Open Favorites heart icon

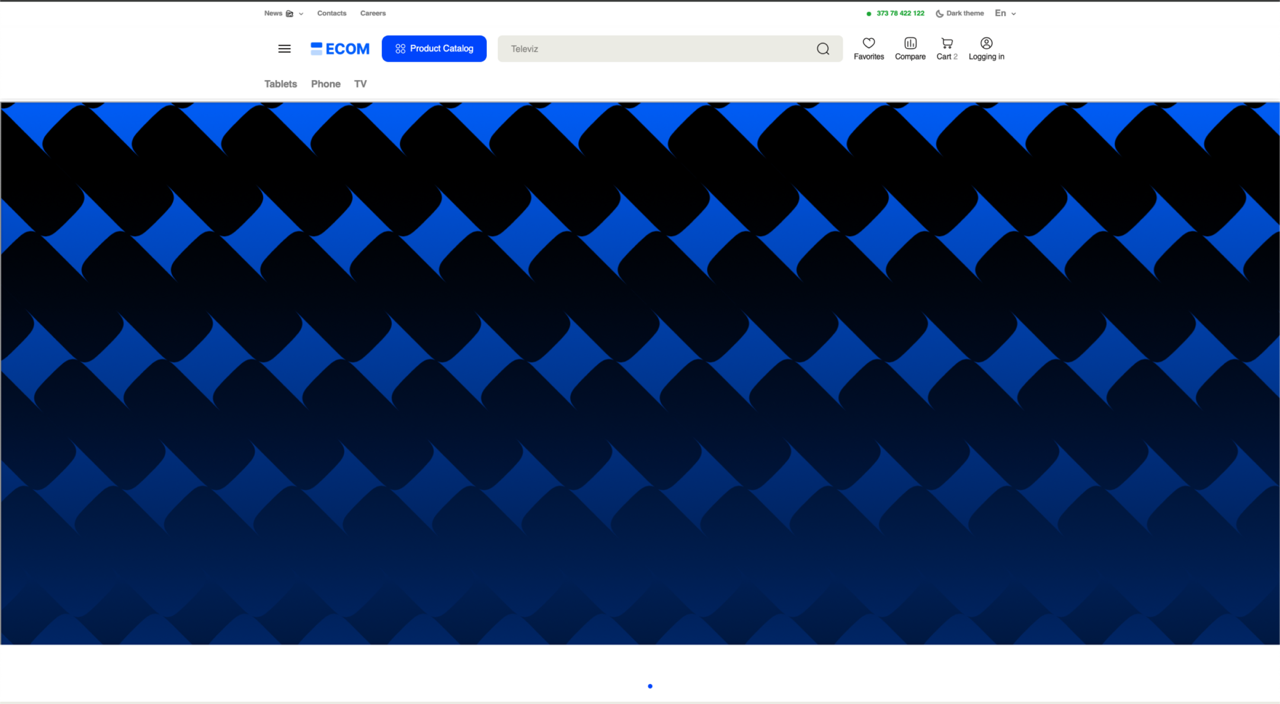[x=869, y=43]
